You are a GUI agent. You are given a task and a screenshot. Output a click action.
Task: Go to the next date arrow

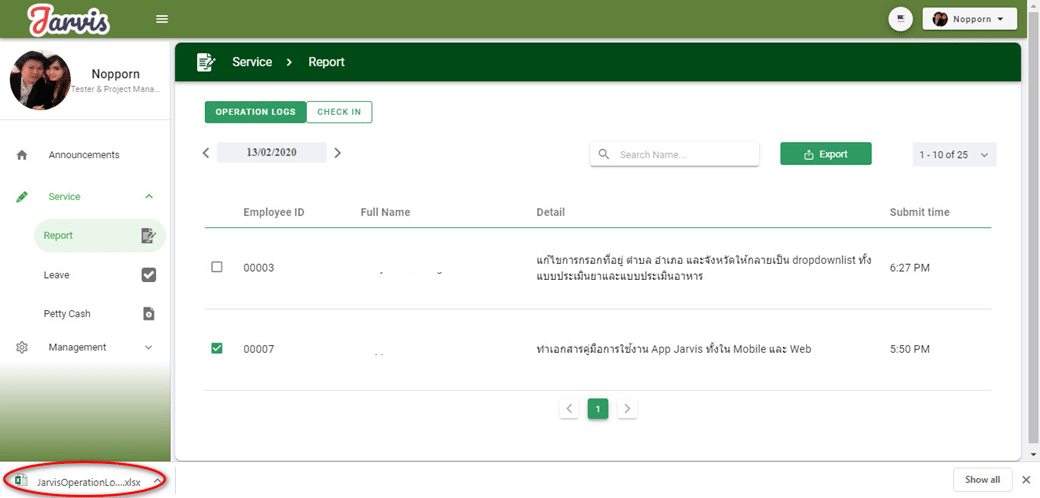pos(338,153)
